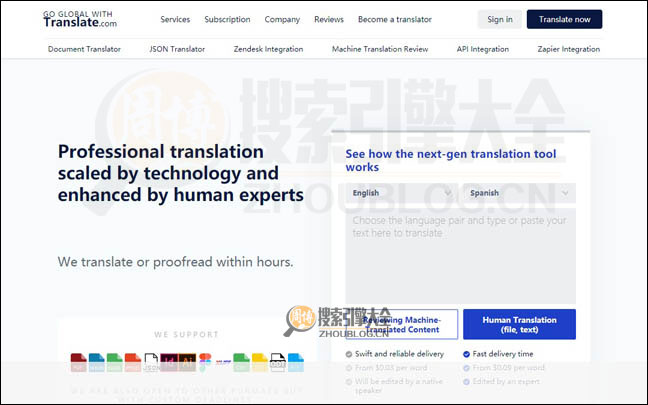Click the 'Fast delivery time' text

click(503, 354)
